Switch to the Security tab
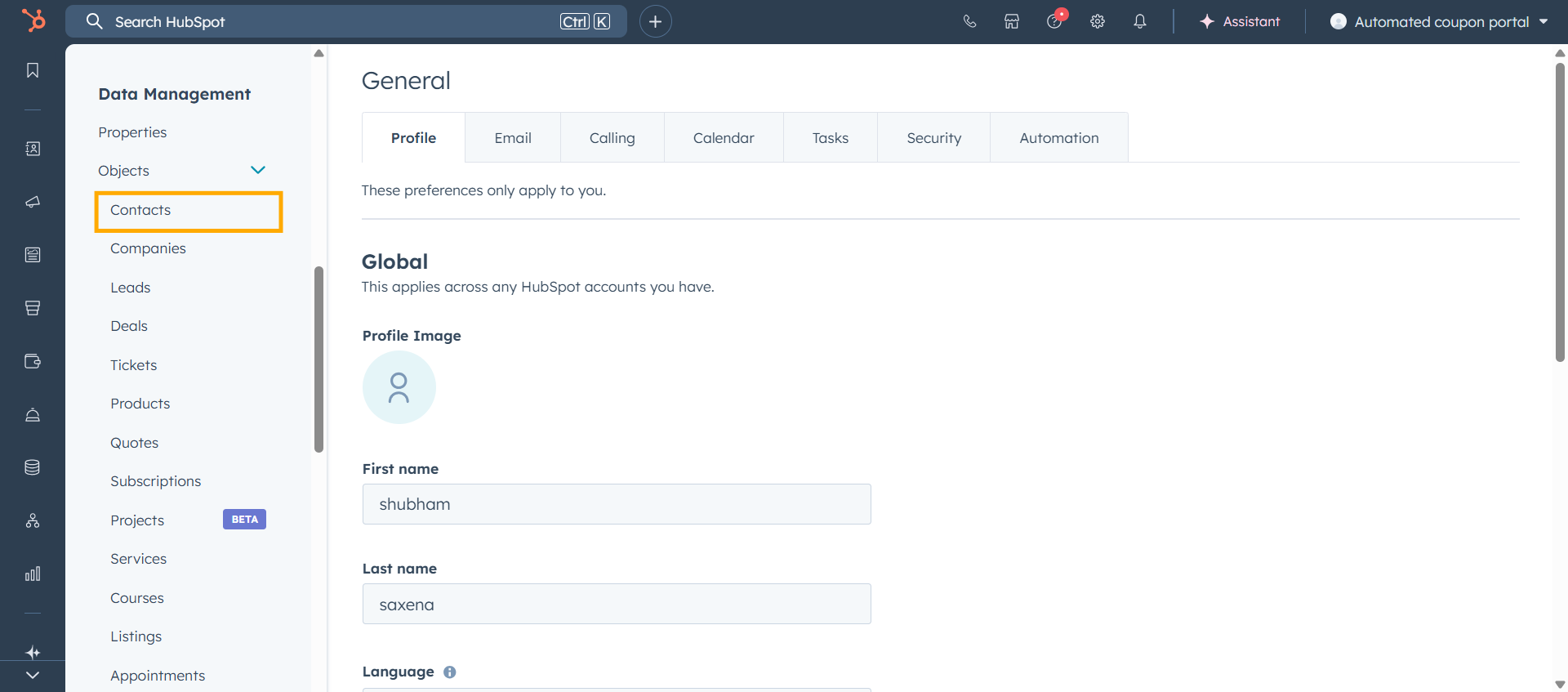Viewport: 1568px width, 692px height. tap(933, 138)
